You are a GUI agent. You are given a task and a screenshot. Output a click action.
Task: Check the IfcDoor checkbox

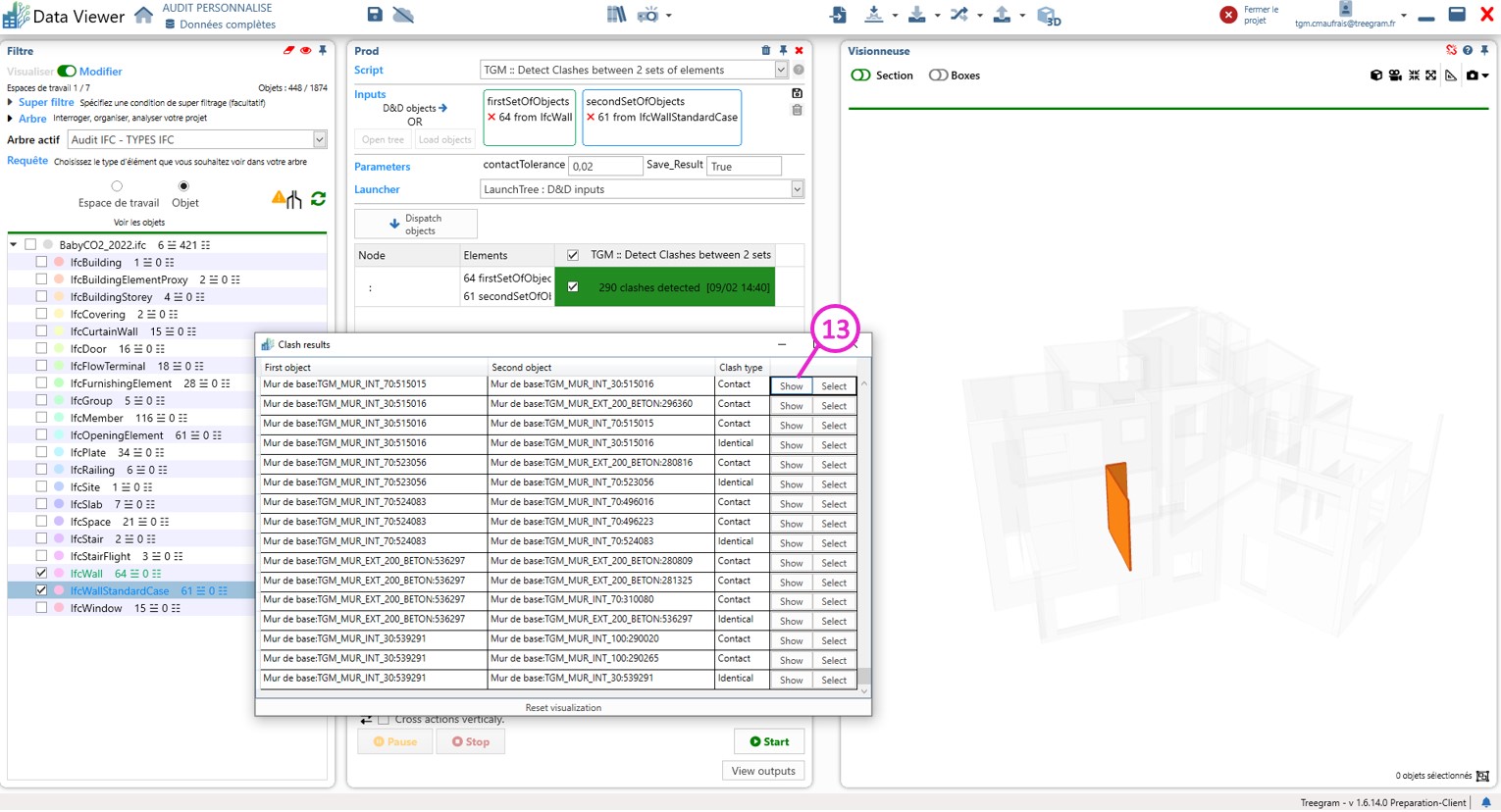(x=41, y=348)
